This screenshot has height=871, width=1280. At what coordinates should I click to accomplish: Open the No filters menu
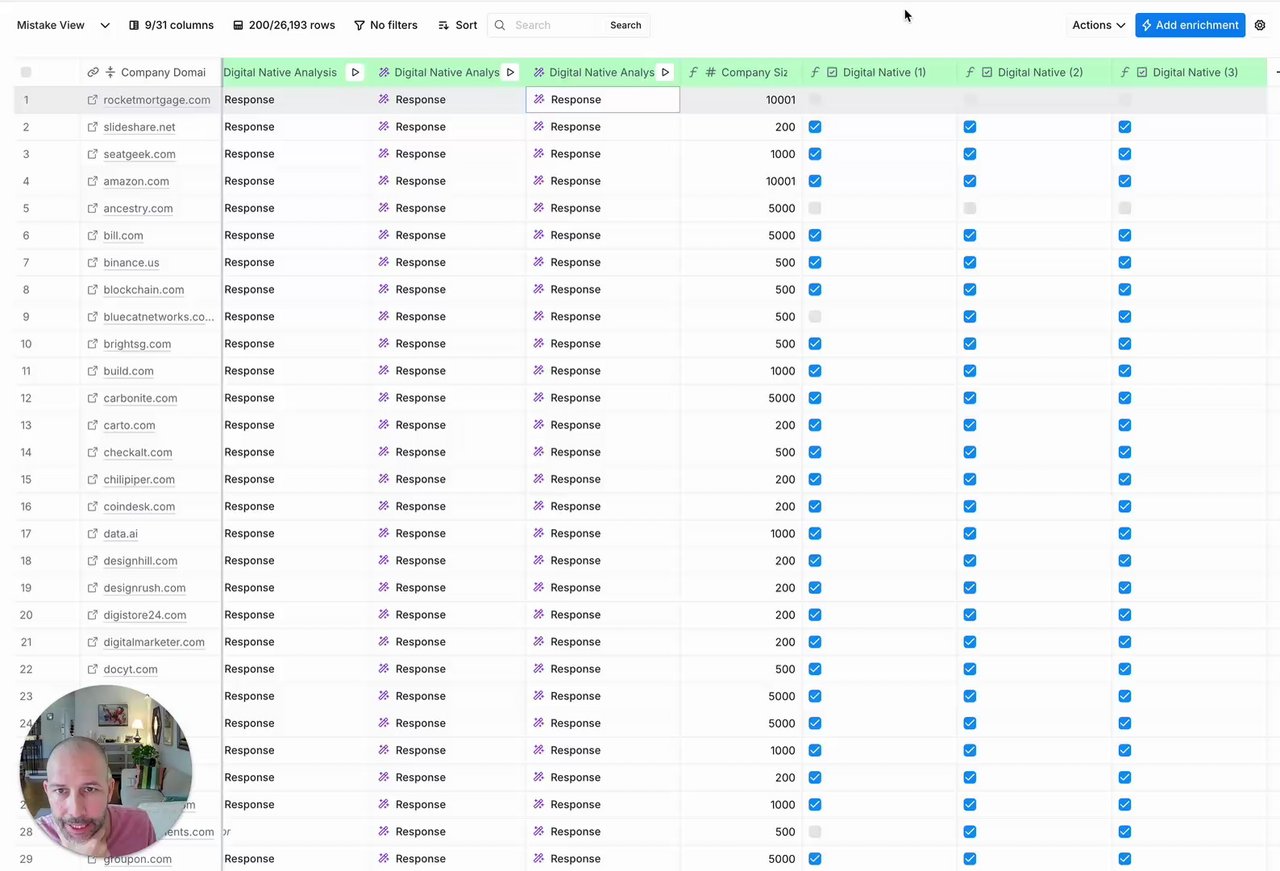click(x=386, y=25)
